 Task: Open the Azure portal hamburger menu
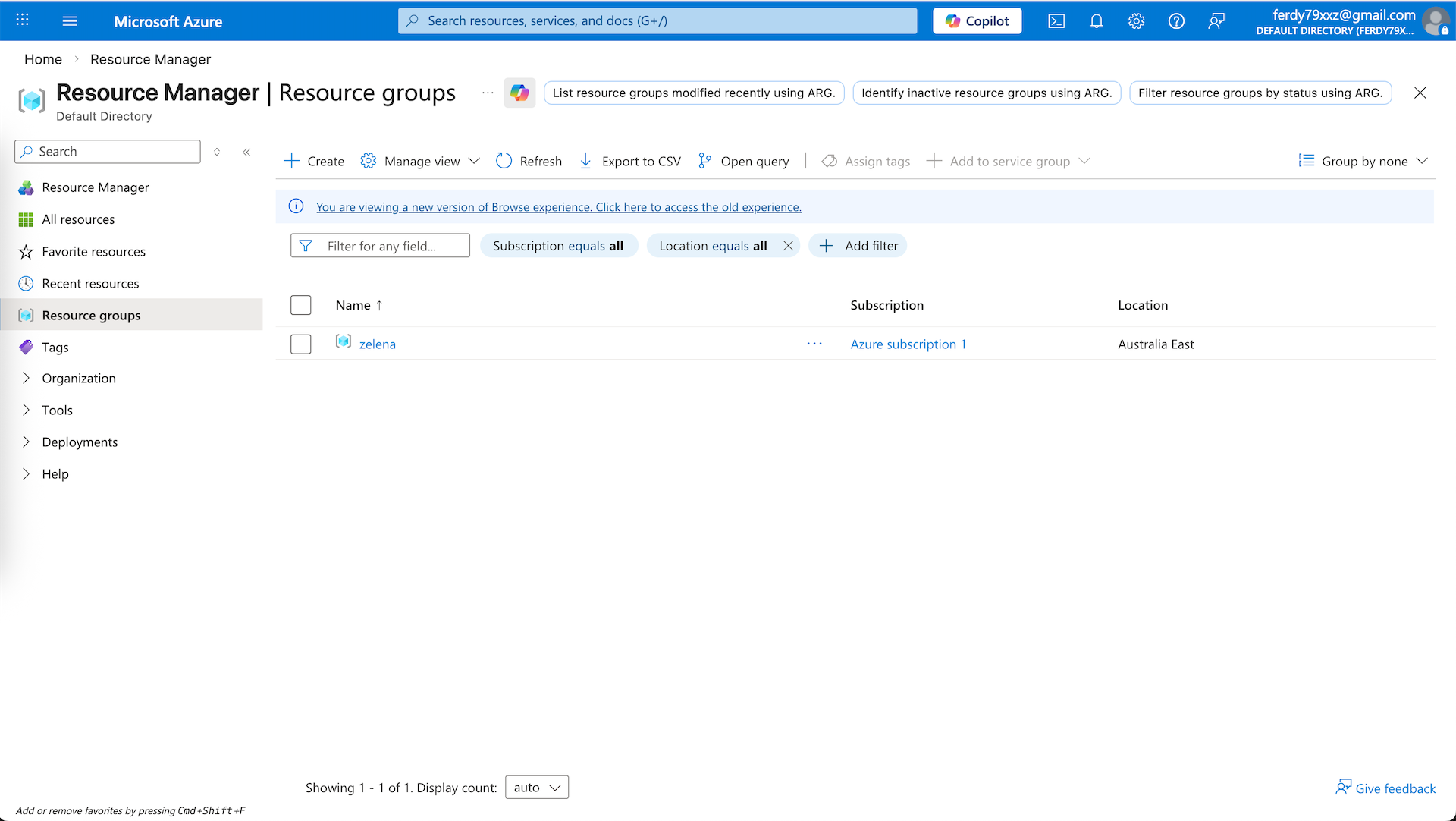[70, 21]
